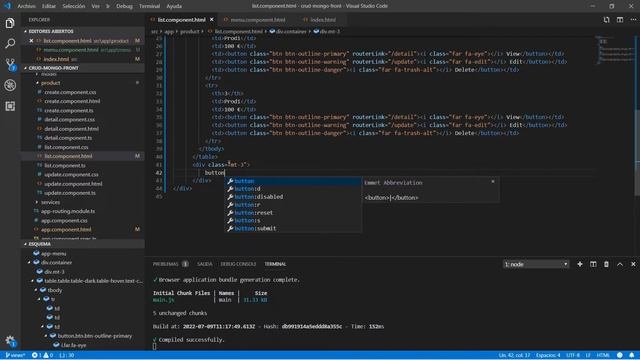Close the list.component.html editor tab
Screen dimensions: 640x360
[x=211, y=20]
